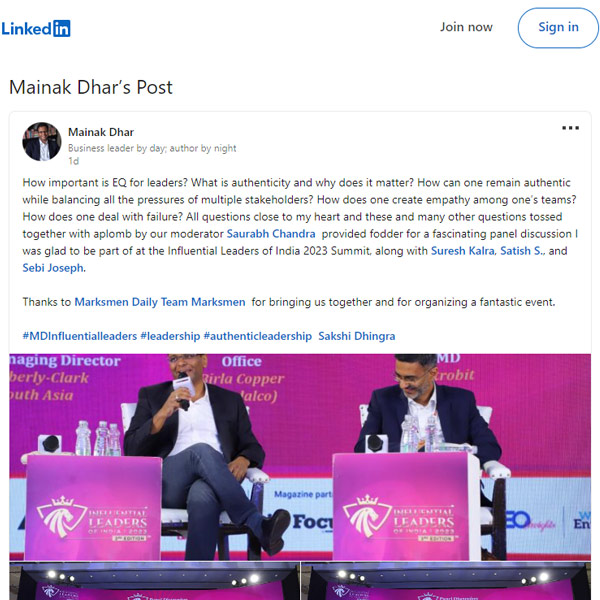The width and height of the screenshot is (600, 600).
Task: Open Mainak Dhar's profile name link
Action: 101,132
